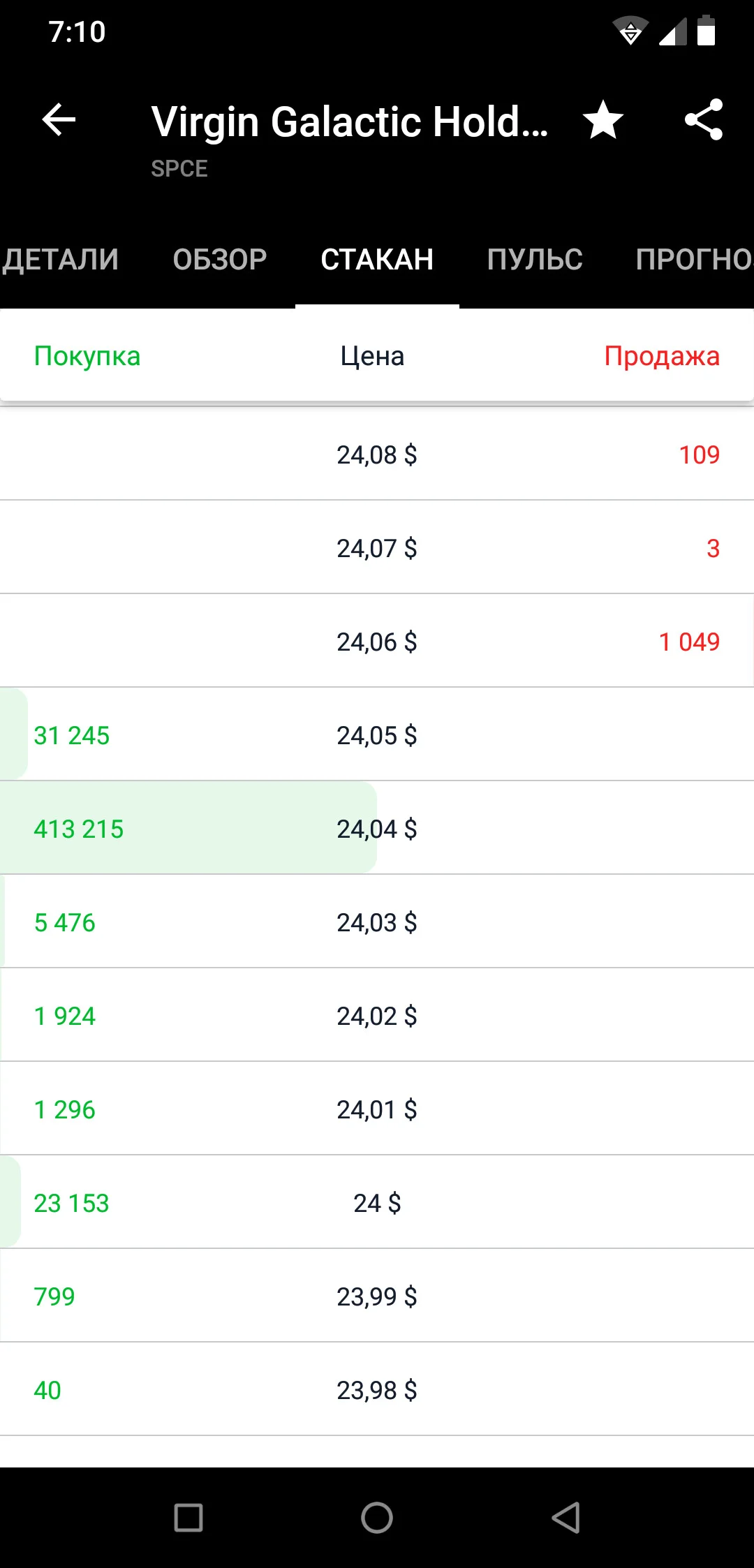
Task: Pick the 24 $ price row
Action: (x=377, y=1203)
